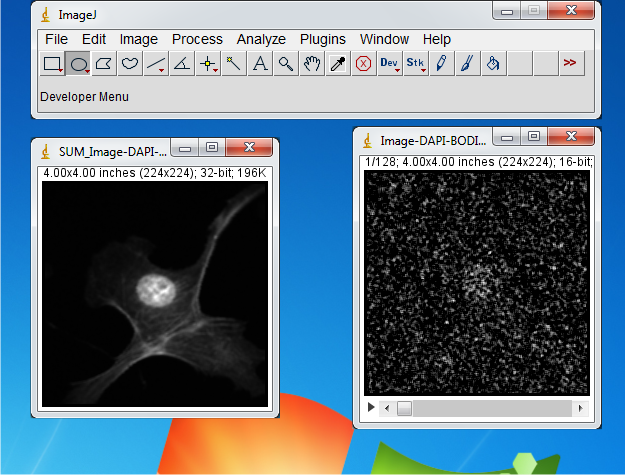
Task: Open the Help menu
Action: coord(437,39)
